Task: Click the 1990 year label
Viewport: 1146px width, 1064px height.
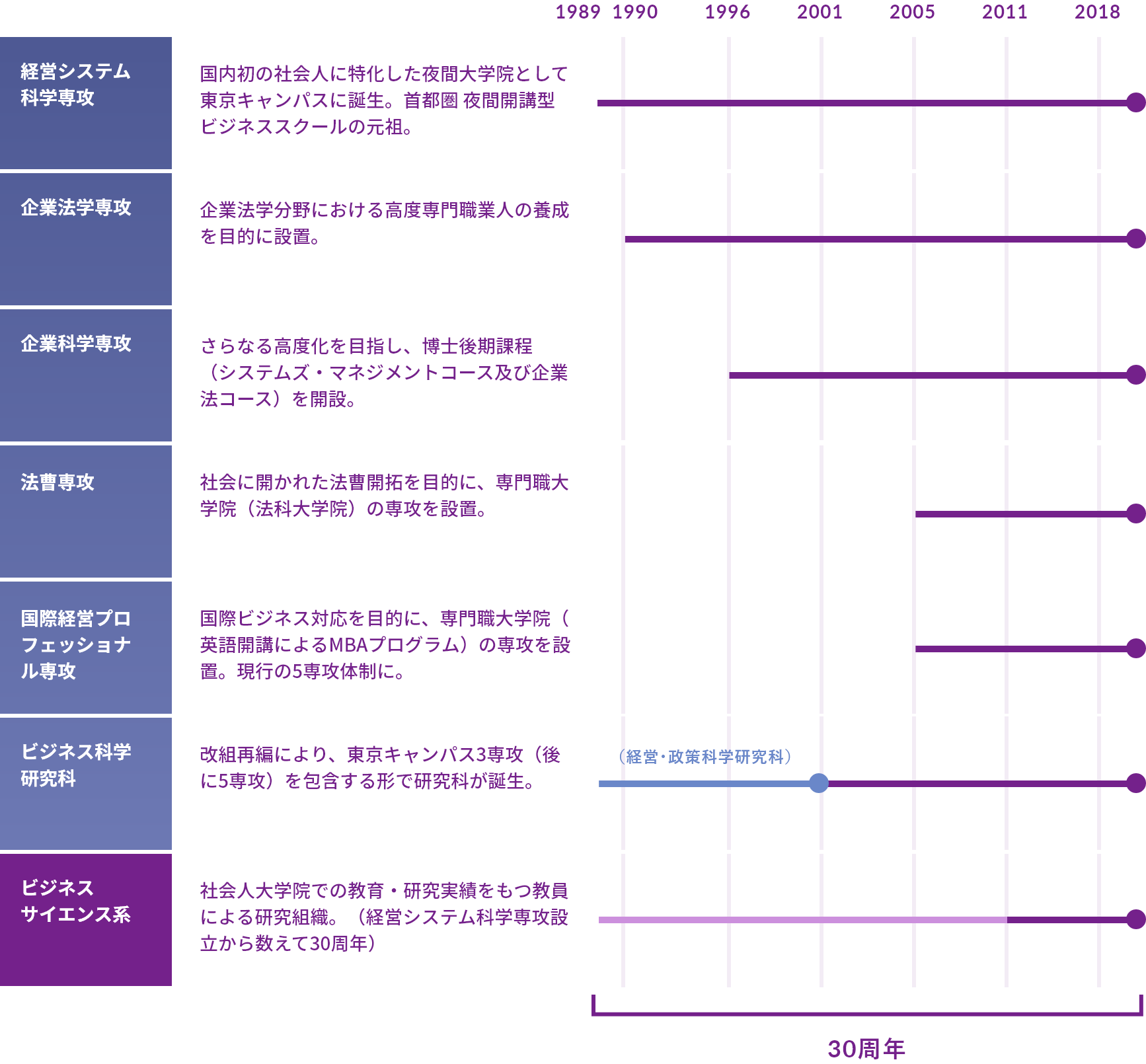Action: [635, 12]
